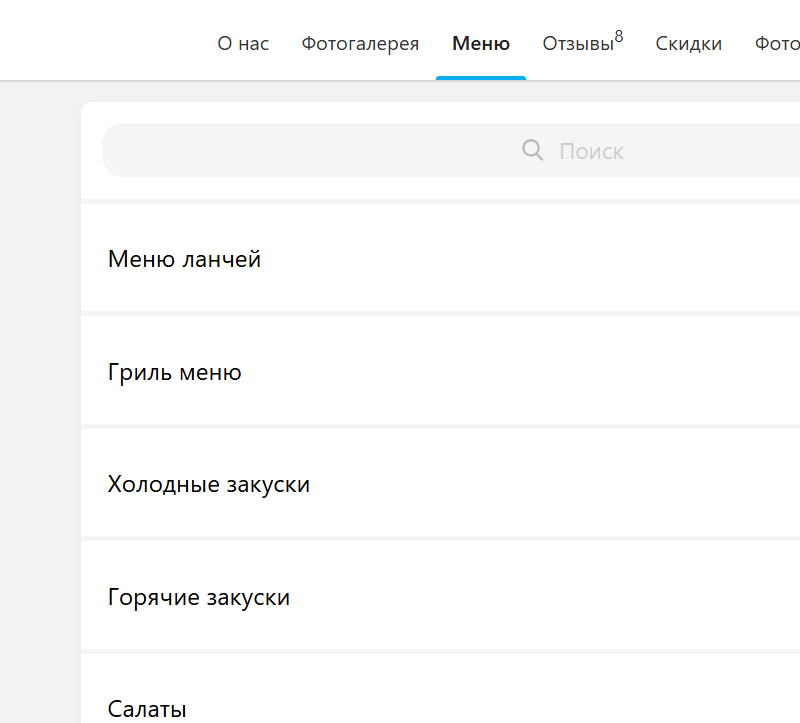Expand the Горячие закуски section

pyautogui.click(x=440, y=595)
